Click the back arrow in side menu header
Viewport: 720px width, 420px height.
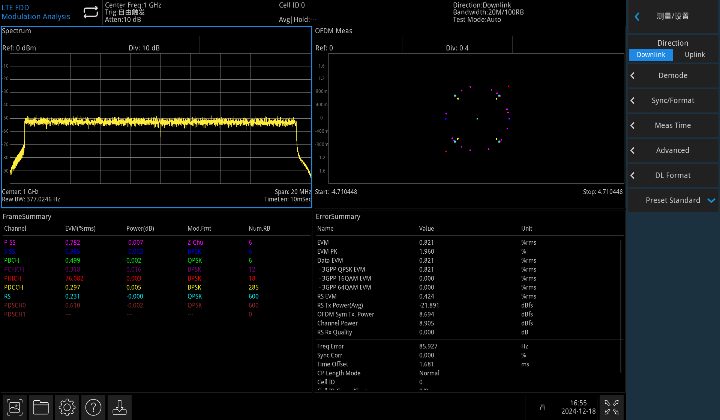click(637, 17)
